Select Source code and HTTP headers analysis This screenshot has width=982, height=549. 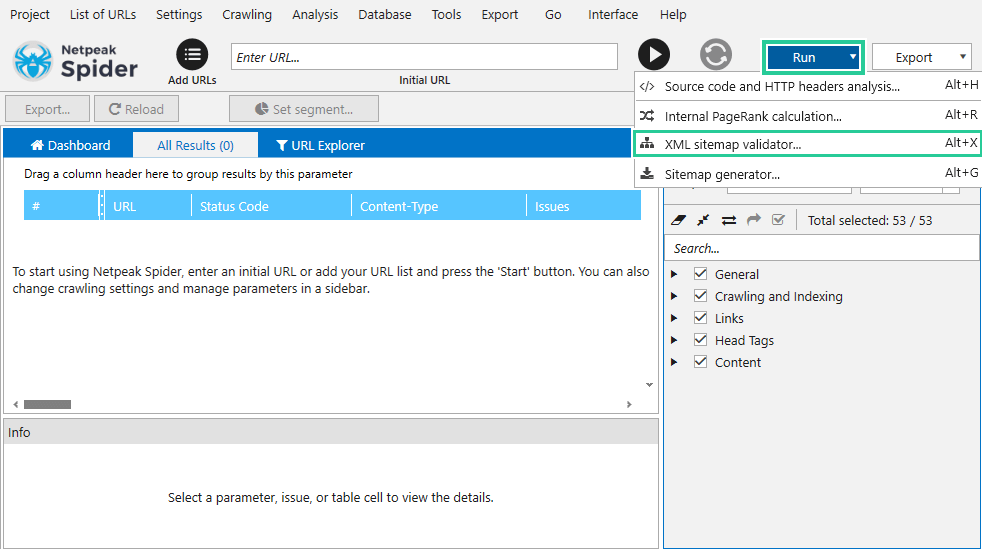[807, 86]
